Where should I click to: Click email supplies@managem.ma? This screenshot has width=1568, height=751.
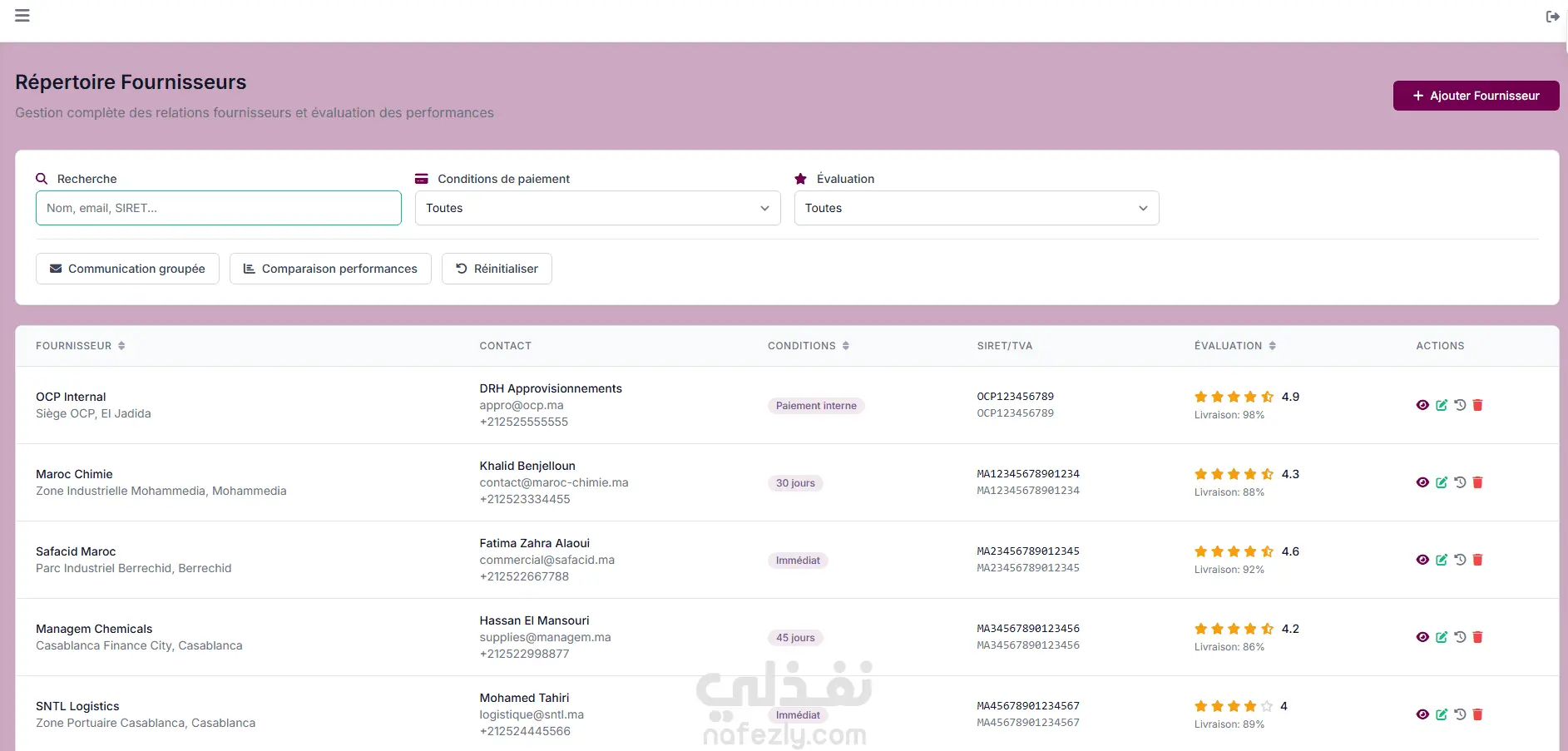(545, 637)
